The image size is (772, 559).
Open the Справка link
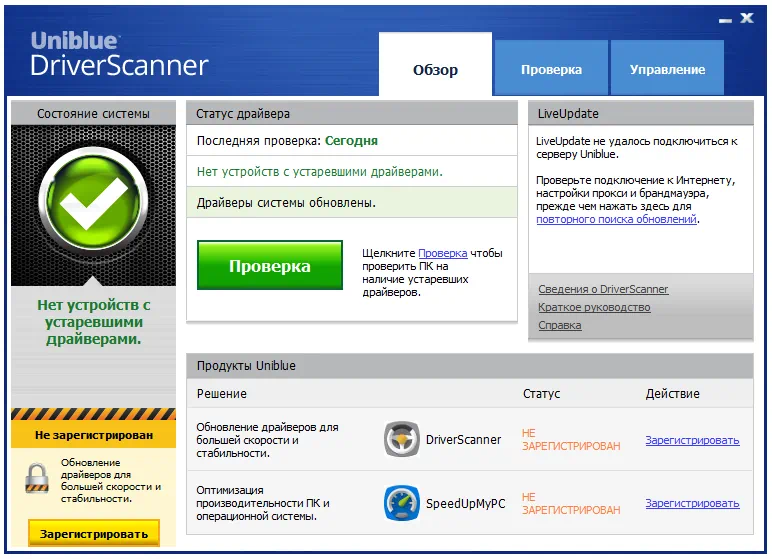(x=560, y=326)
